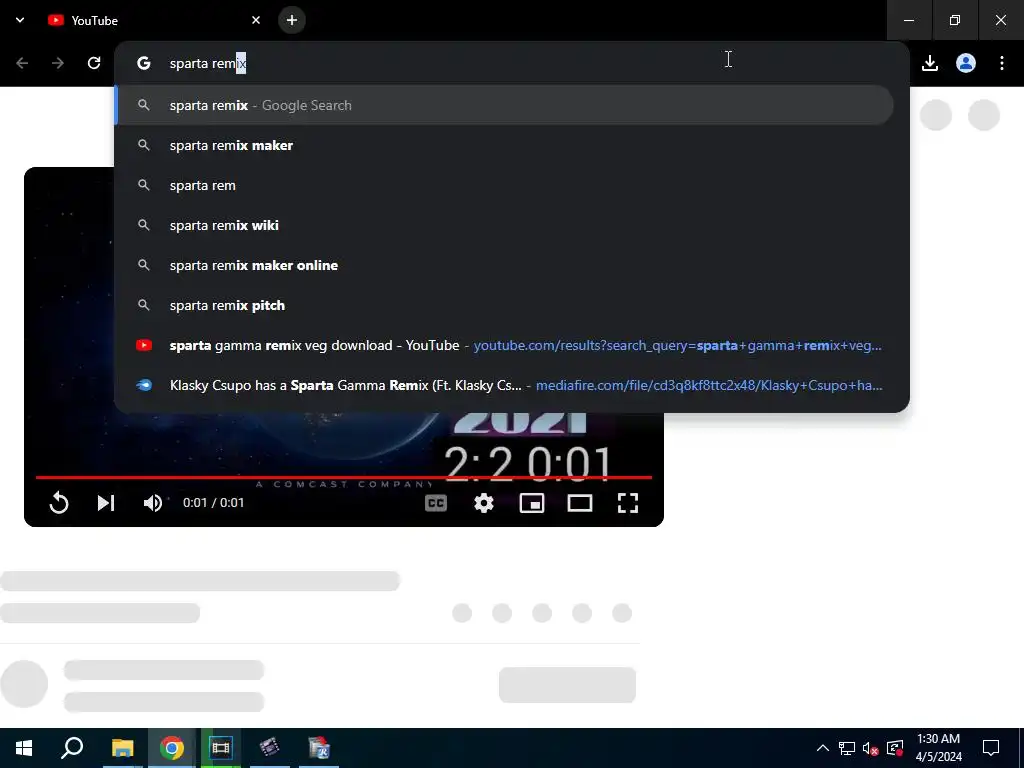Click the browser Forward arrow
Viewport: 1024px width, 768px height.
tap(58, 63)
